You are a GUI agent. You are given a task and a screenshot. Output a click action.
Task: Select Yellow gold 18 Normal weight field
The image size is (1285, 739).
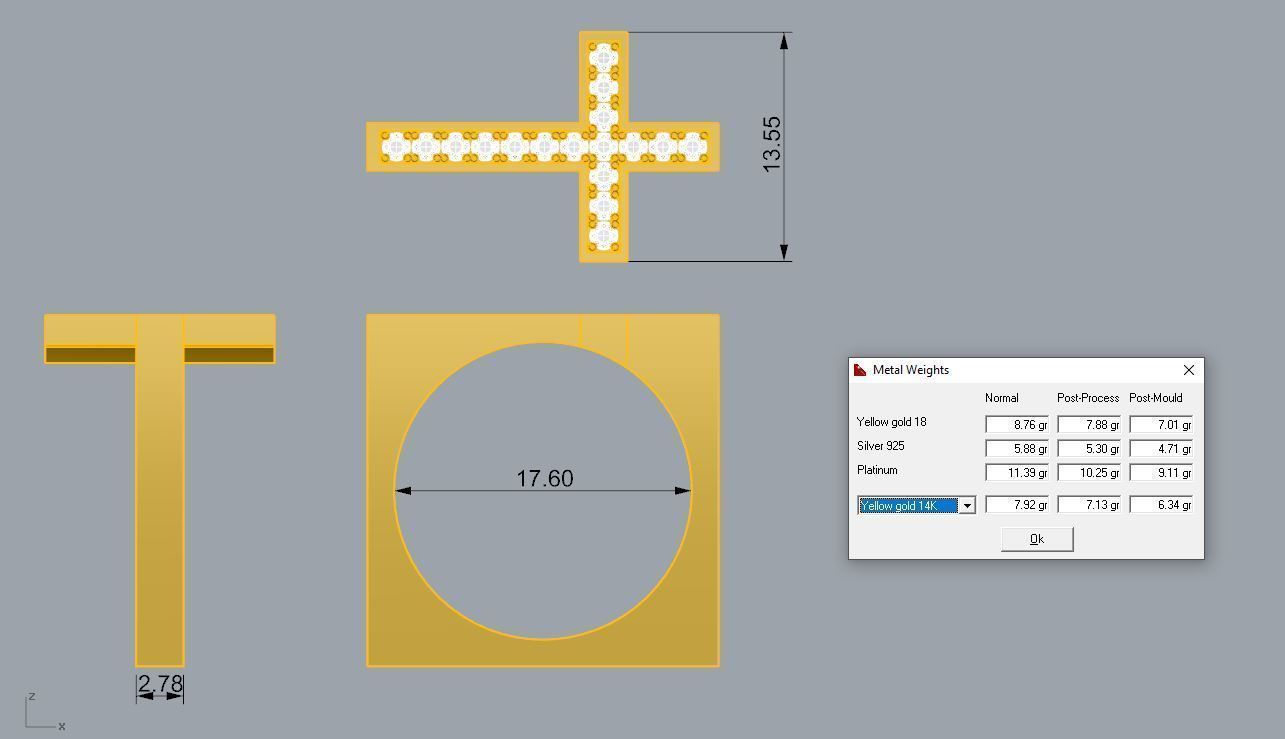(x=1017, y=425)
